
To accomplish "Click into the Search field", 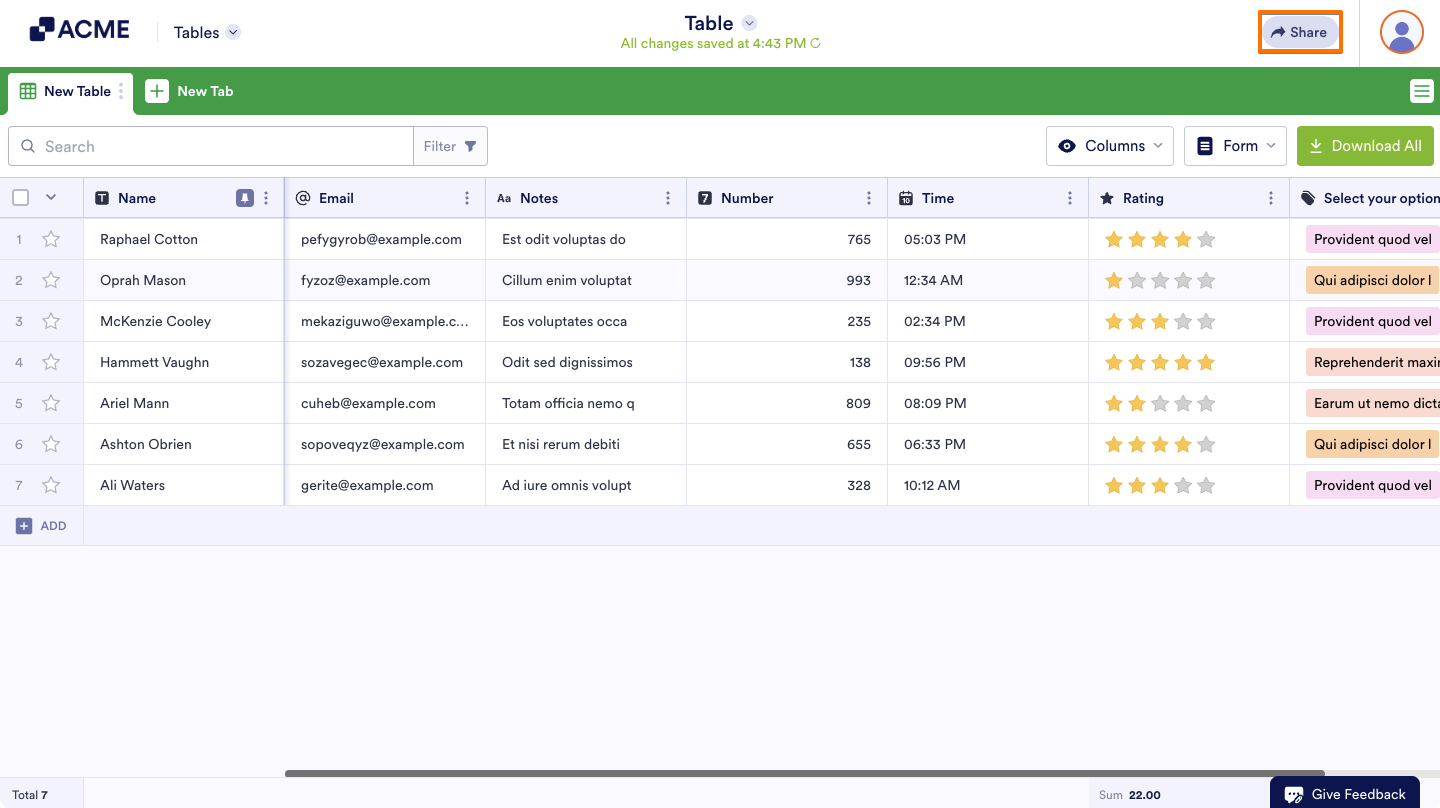I will click(x=211, y=146).
